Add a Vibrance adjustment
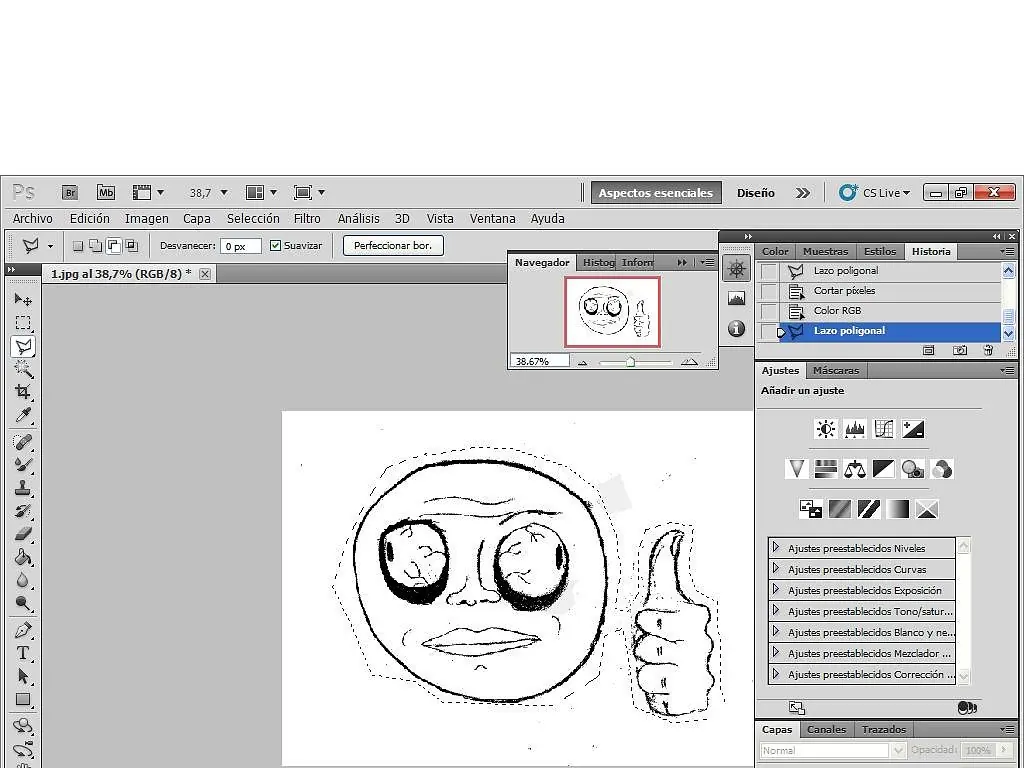The width and height of the screenshot is (1024, 768). pos(796,469)
